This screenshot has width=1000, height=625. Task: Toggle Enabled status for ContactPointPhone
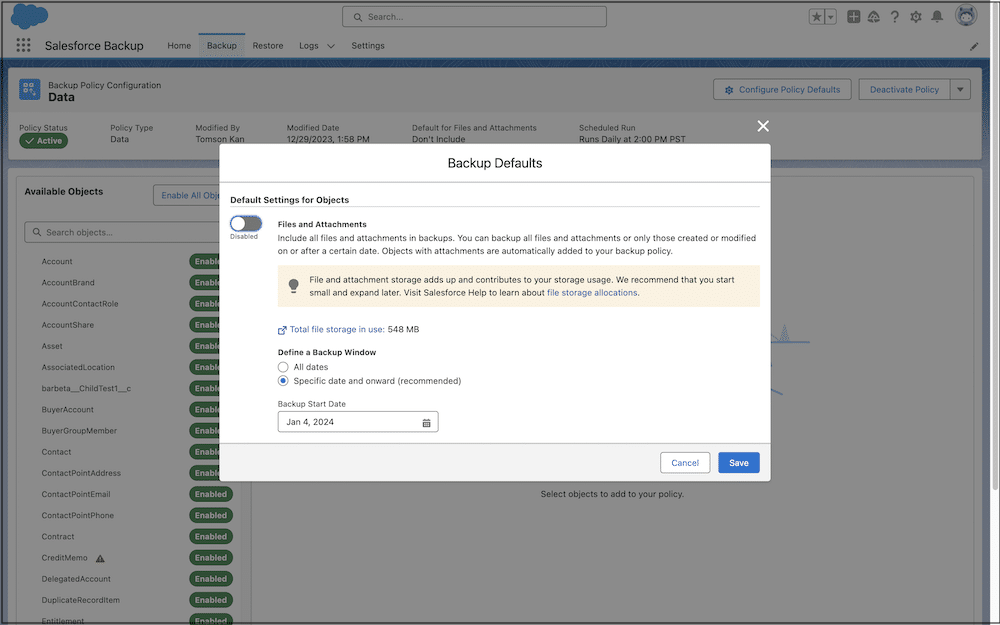point(211,515)
